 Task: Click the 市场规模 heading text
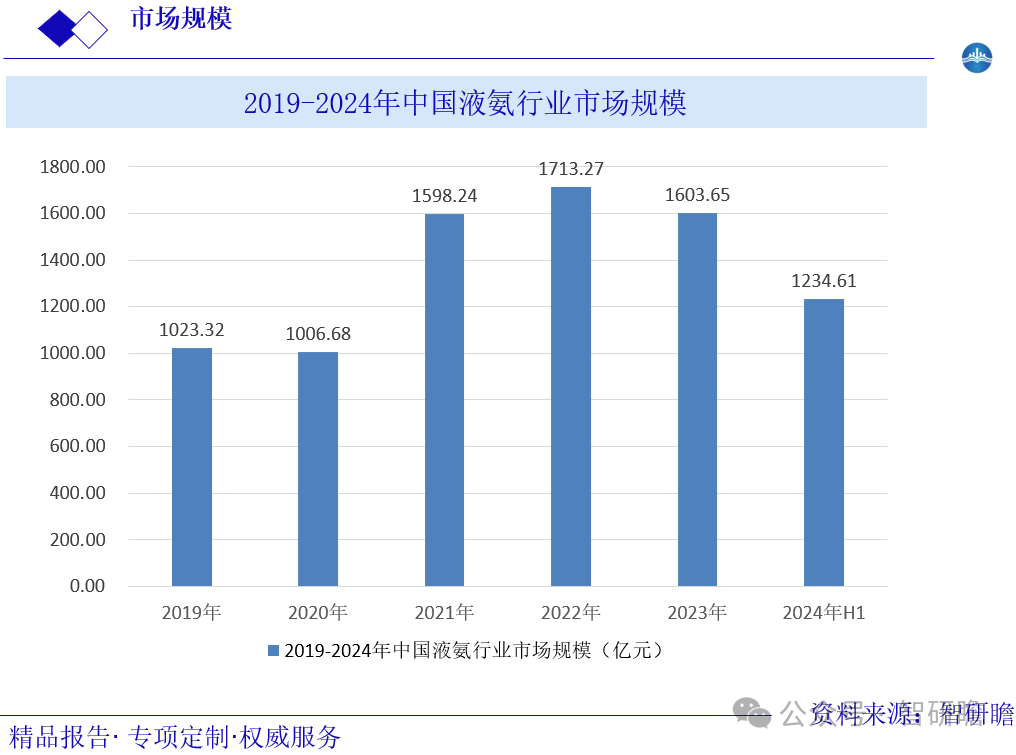click(x=181, y=19)
